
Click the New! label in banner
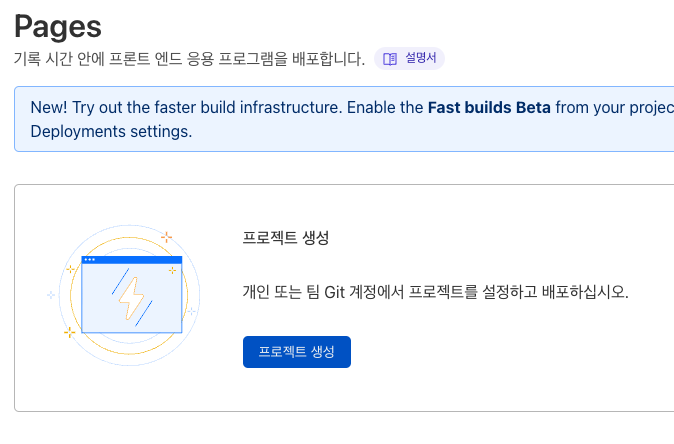[51, 107]
